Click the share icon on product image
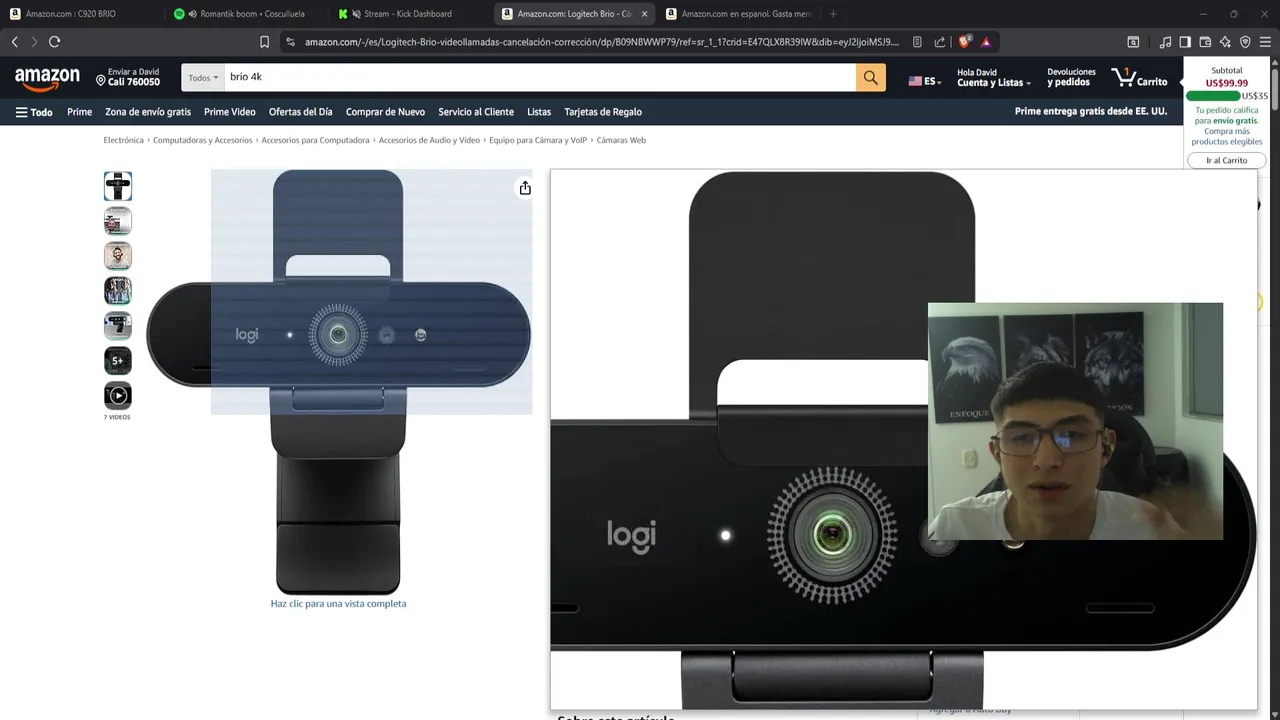Screen dimensions: 1280x720 tap(524, 188)
